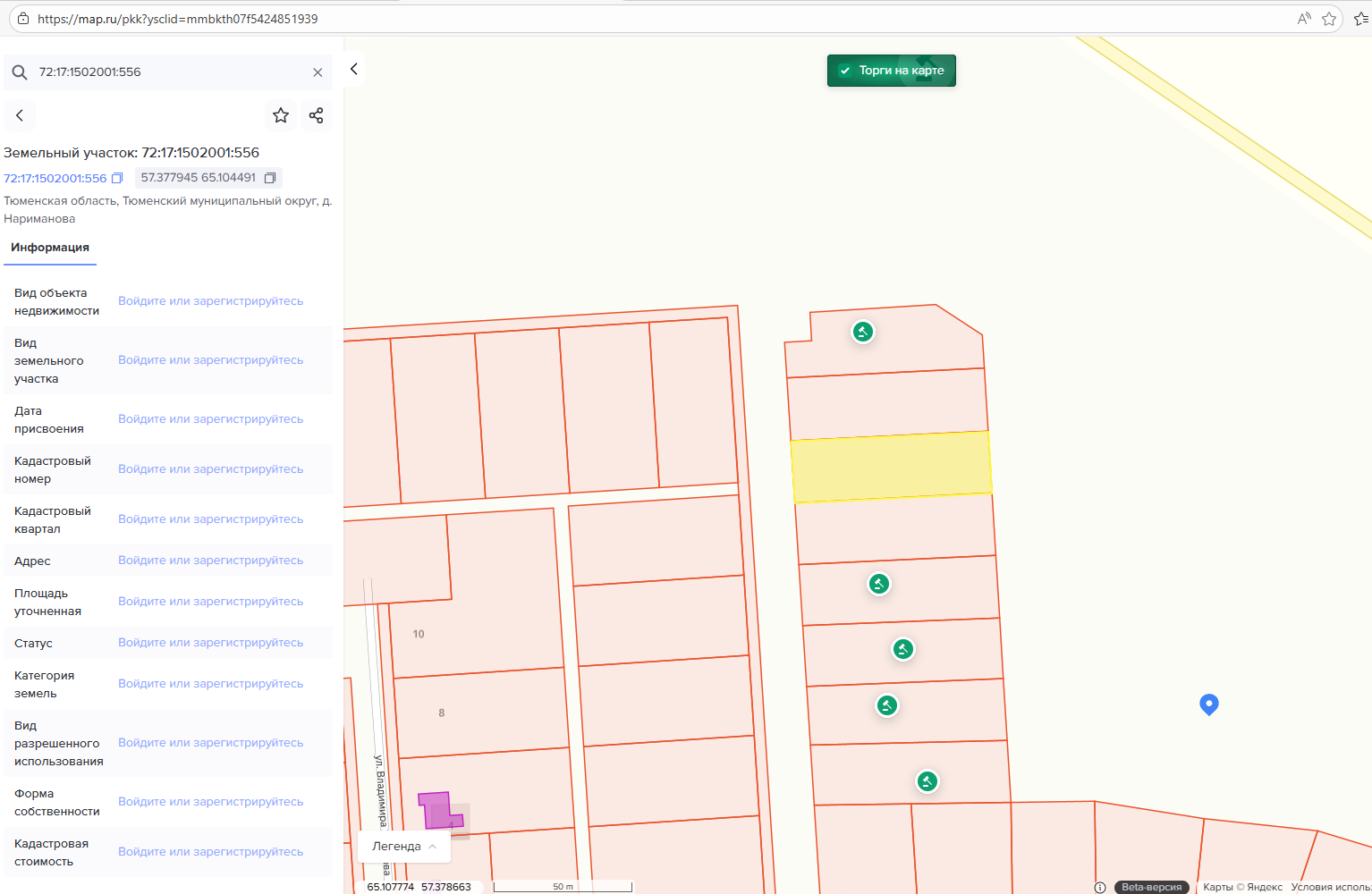The width and height of the screenshot is (1372, 894).
Task: Open the "Информация" tab
Action: (50, 248)
